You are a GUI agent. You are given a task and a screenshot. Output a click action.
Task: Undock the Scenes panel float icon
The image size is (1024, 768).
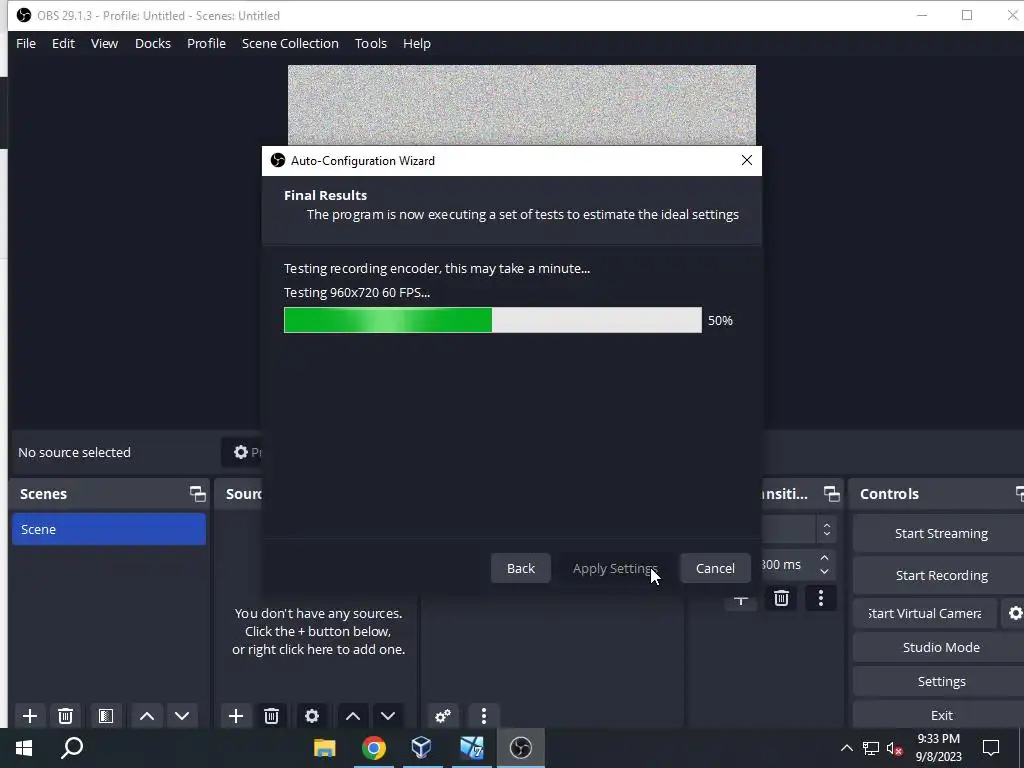[197, 494]
